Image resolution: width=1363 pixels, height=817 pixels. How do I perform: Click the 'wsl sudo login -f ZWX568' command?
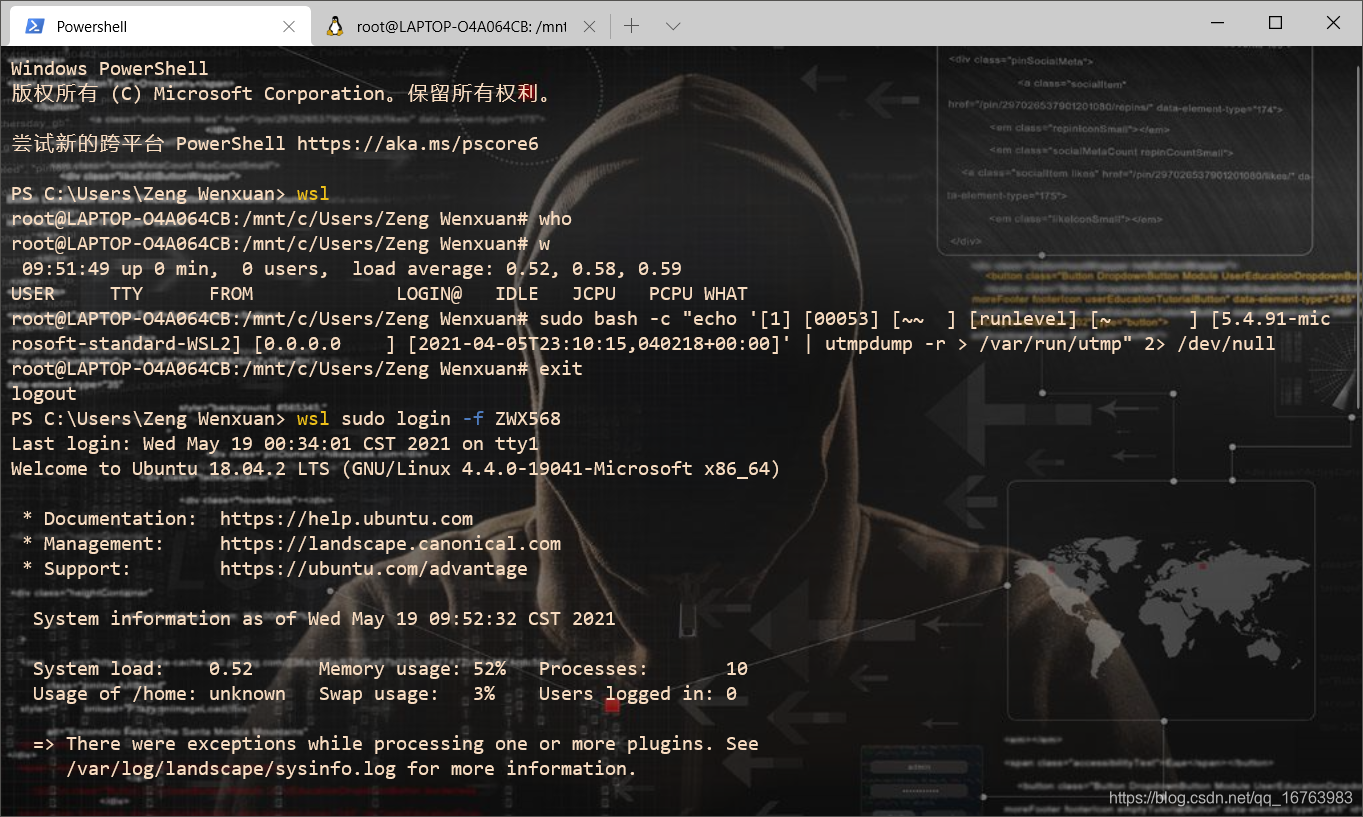(x=429, y=419)
